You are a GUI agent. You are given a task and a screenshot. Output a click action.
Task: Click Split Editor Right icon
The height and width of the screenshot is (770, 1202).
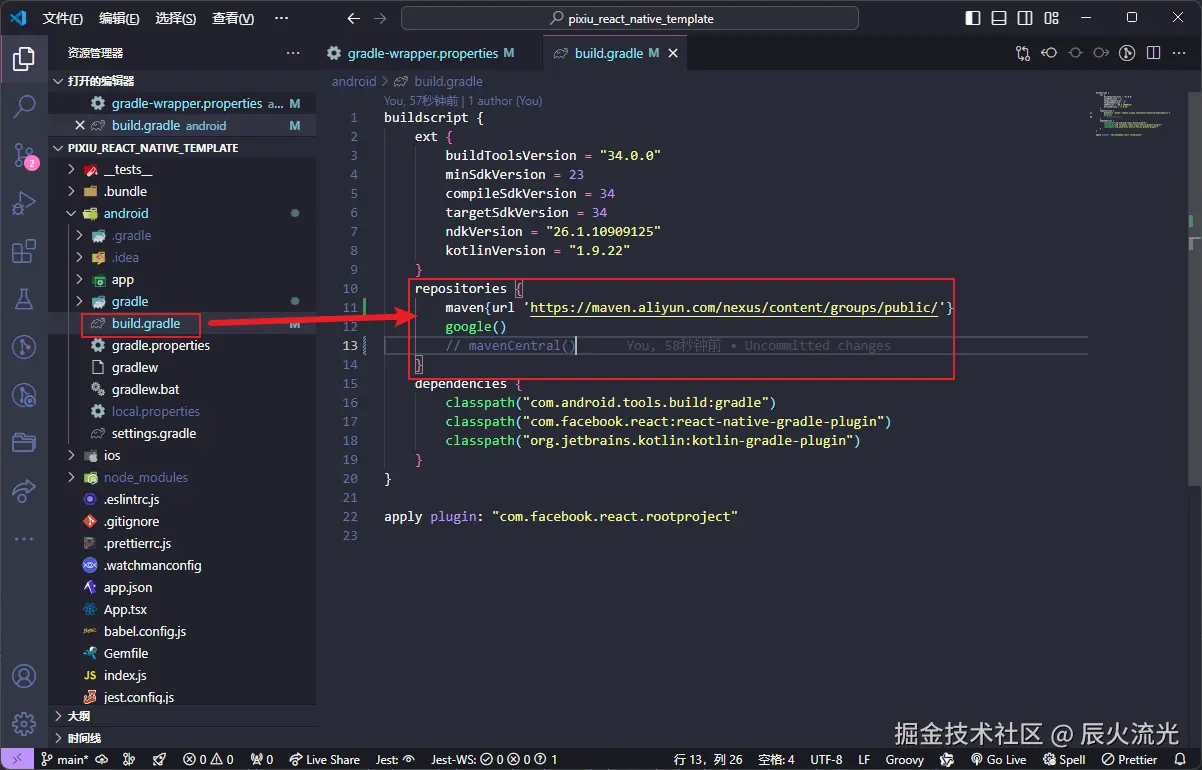(x=1153, y=53)
